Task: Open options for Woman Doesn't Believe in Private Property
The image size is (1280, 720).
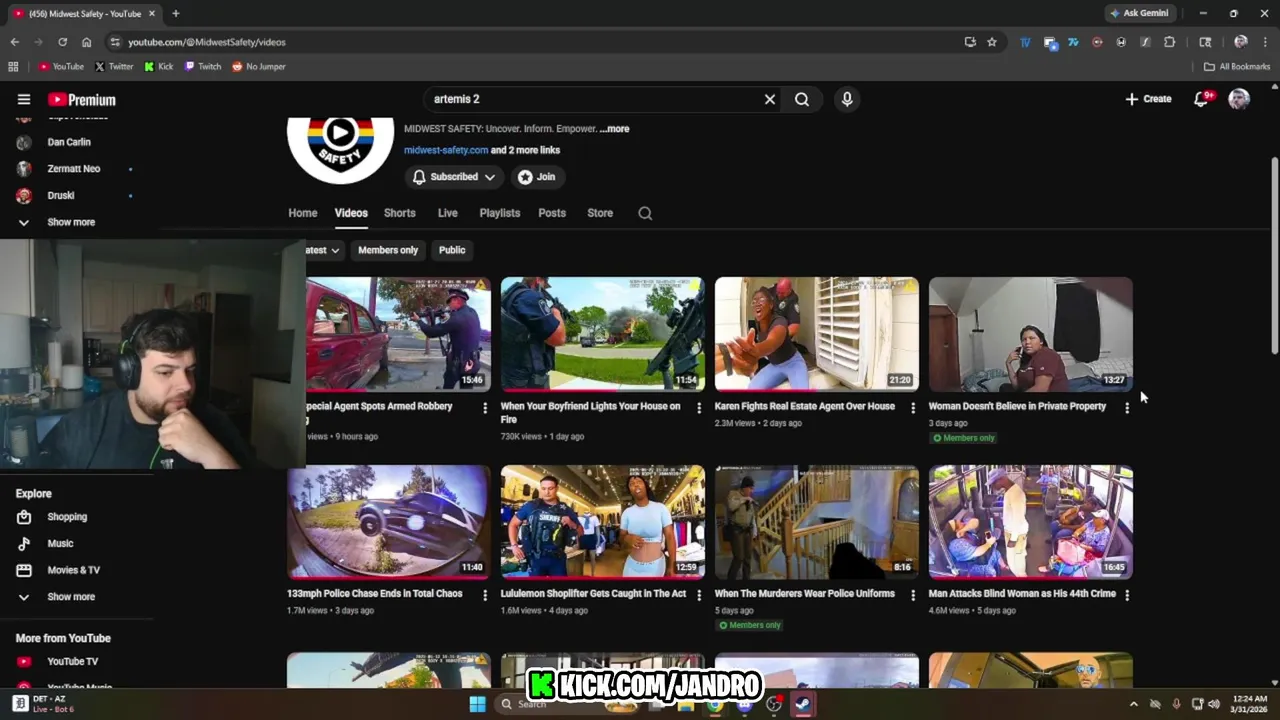Action: 1127,408
